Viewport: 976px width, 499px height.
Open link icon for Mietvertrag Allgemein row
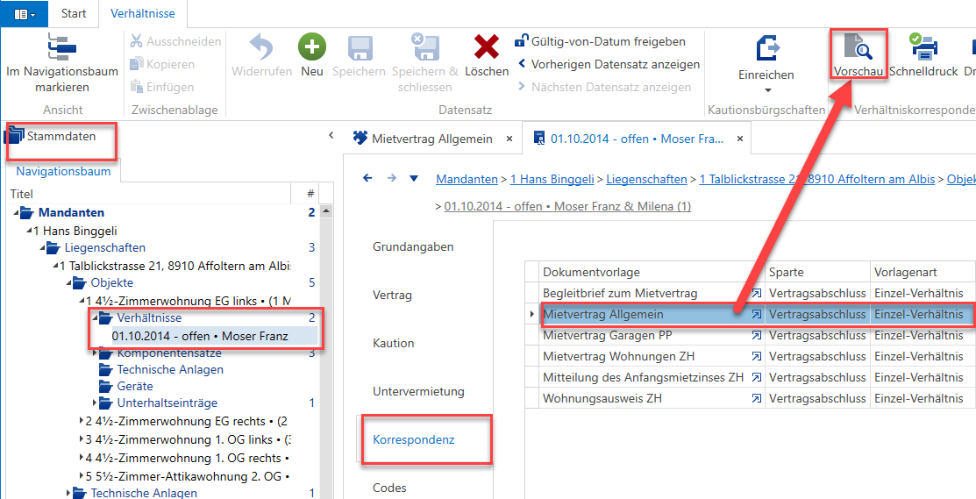coord(756,315)
